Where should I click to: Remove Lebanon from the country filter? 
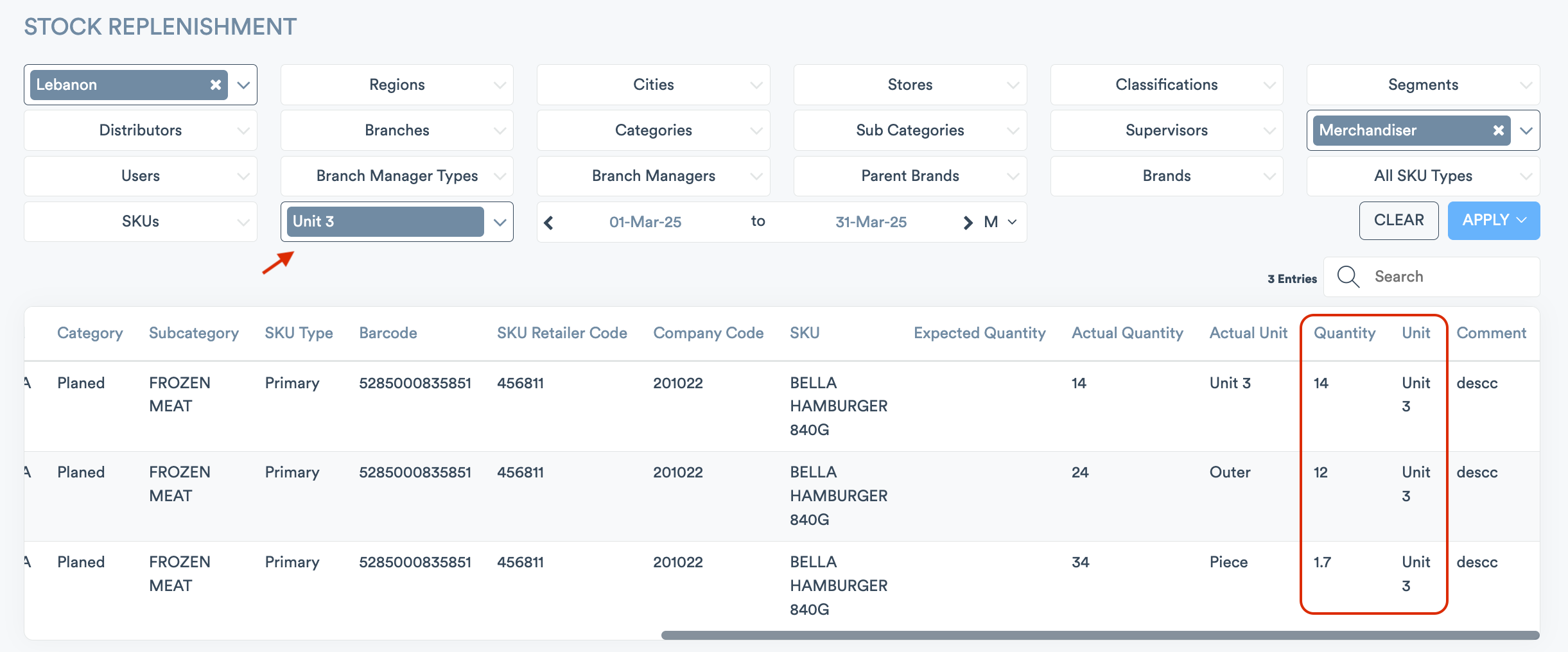tap(216, 84)
